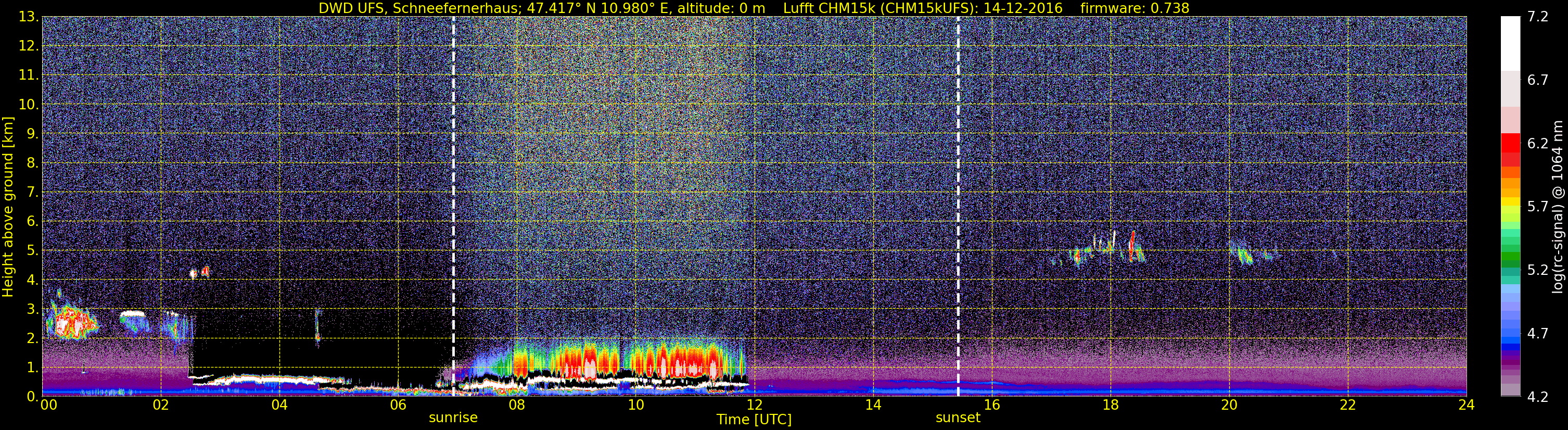Click the "18" tick on the time axis
The width and height of the screenshot is (1568, 430).
click(1110, 405)
